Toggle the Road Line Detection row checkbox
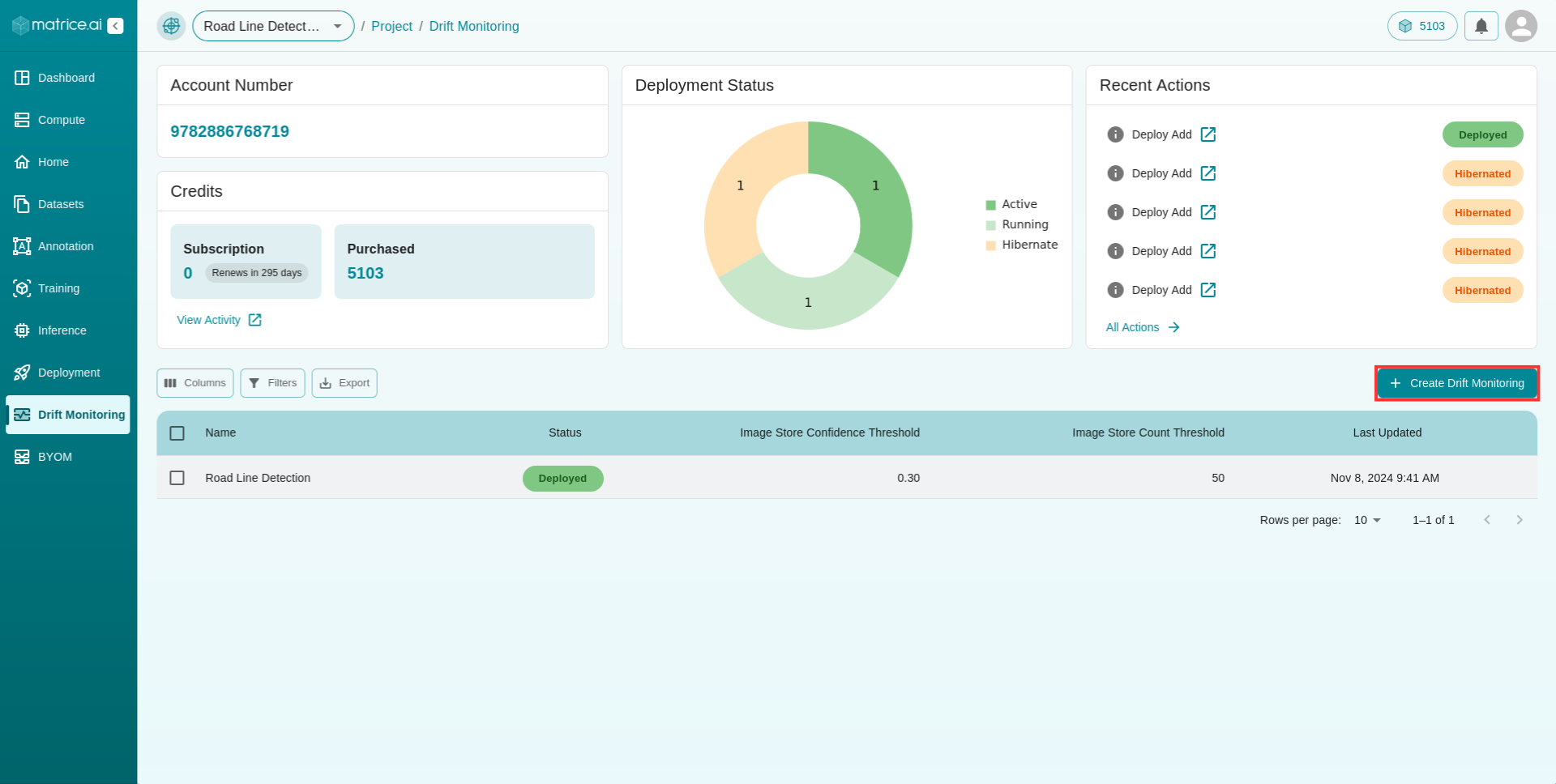 (177, 478)
